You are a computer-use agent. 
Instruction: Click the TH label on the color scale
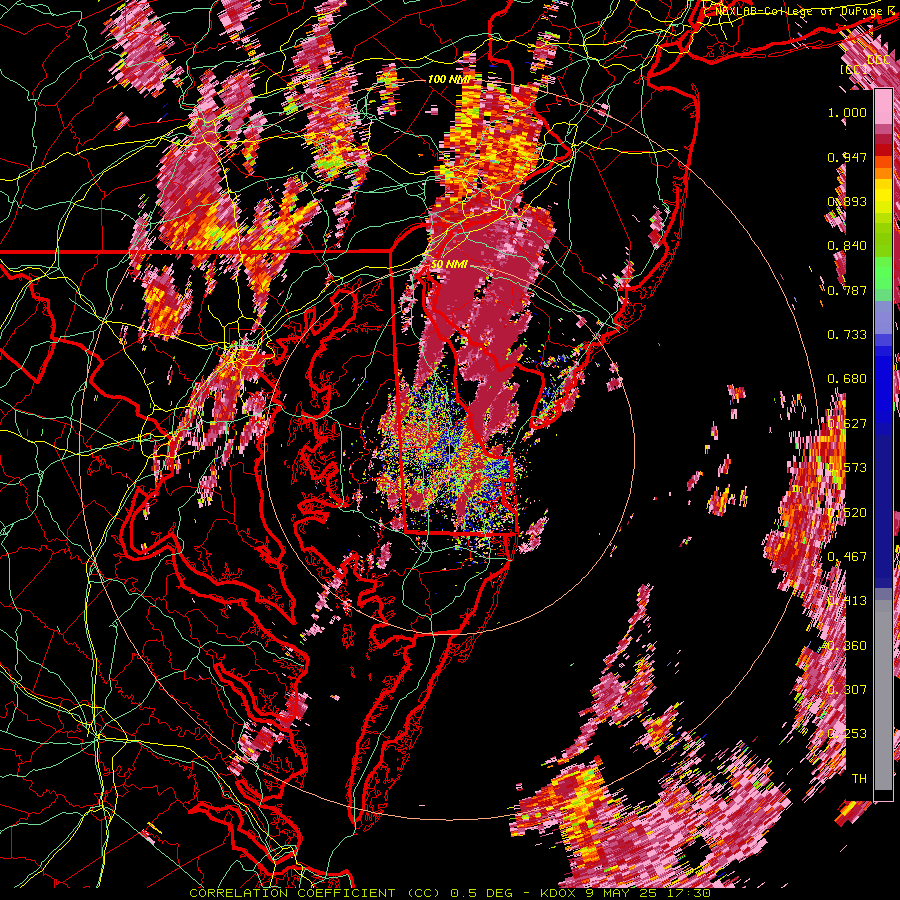tap(859, 778)
